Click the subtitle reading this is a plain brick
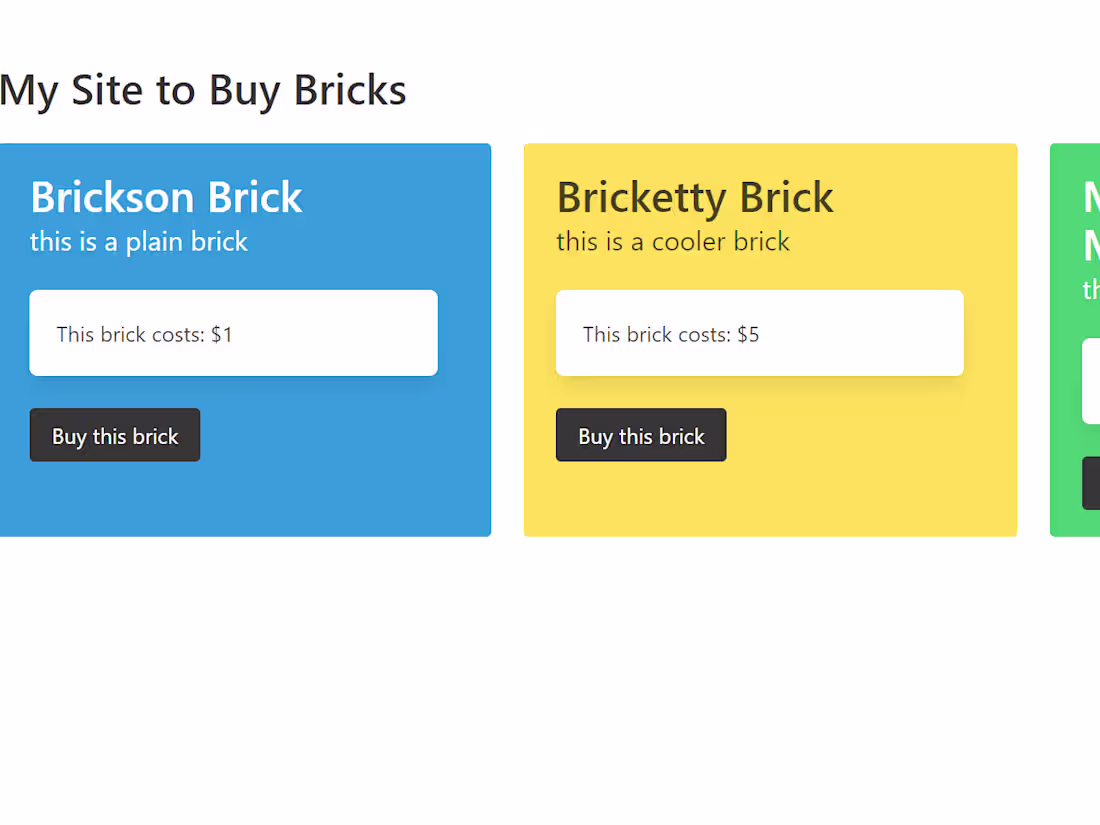Image resolution: width=1100 pixels, height=825 pixels. point(138,241)
